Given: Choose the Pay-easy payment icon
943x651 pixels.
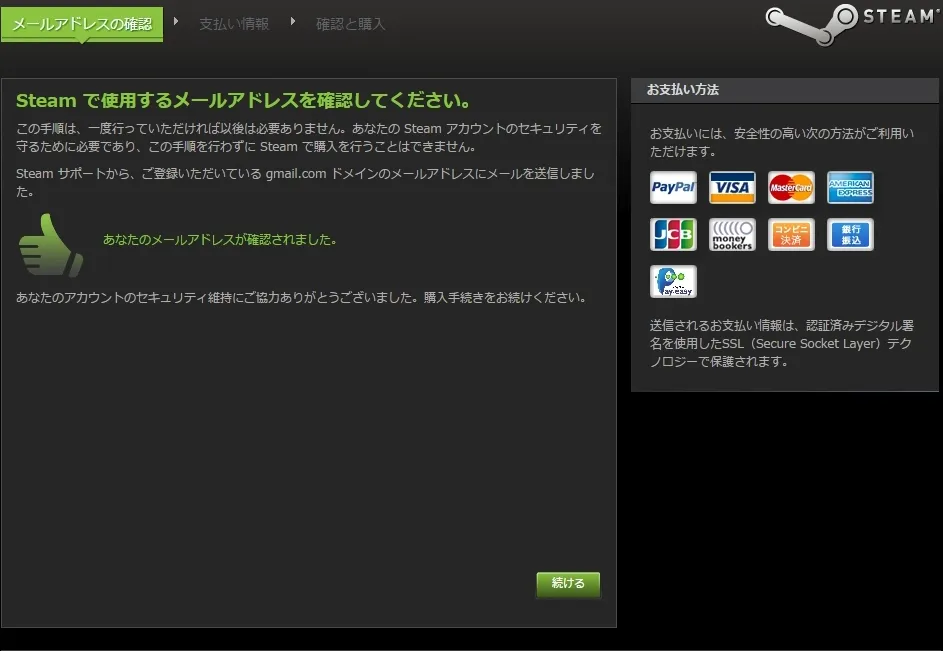Looking at the screenshot, I should [673, 281].
